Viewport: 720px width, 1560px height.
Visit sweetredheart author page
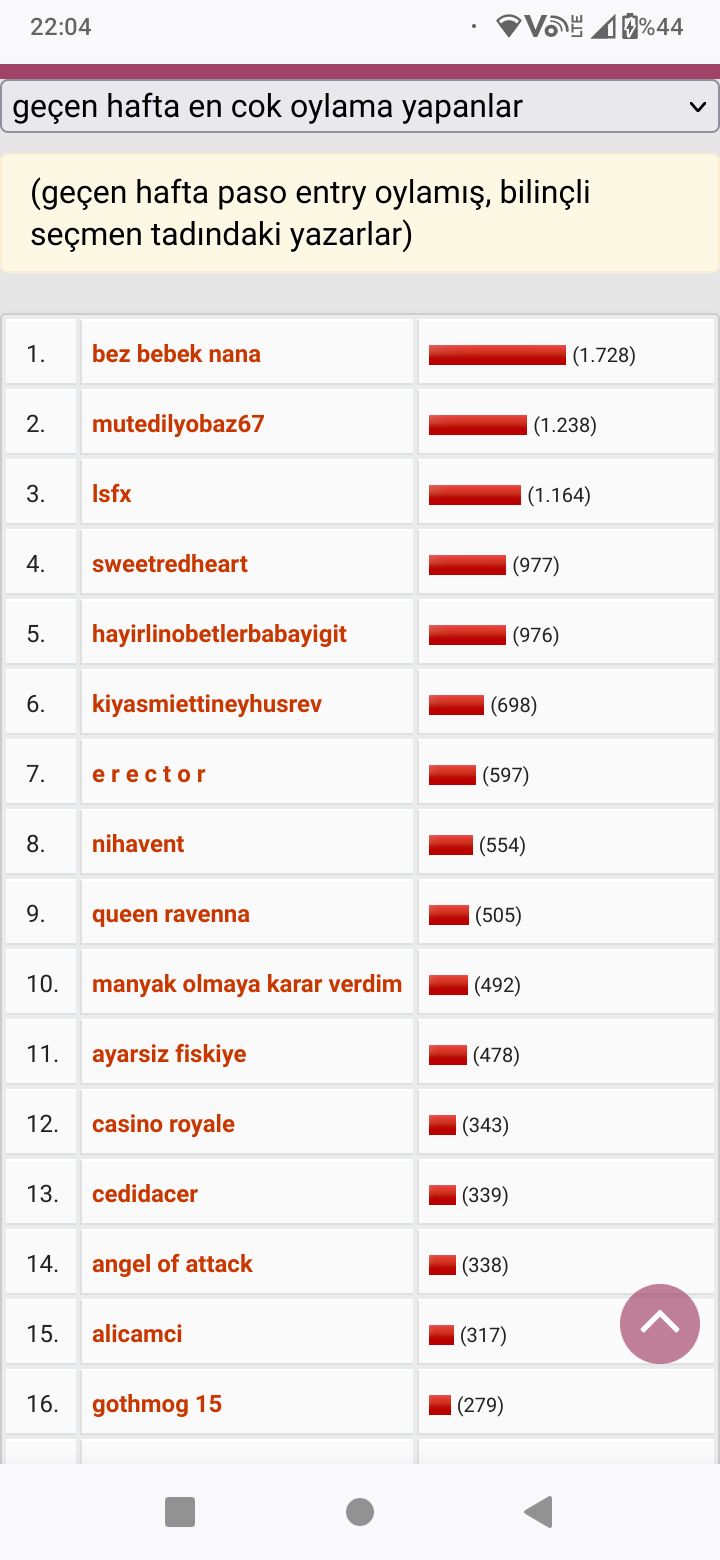pyautogui.click(x=170, y=564)
